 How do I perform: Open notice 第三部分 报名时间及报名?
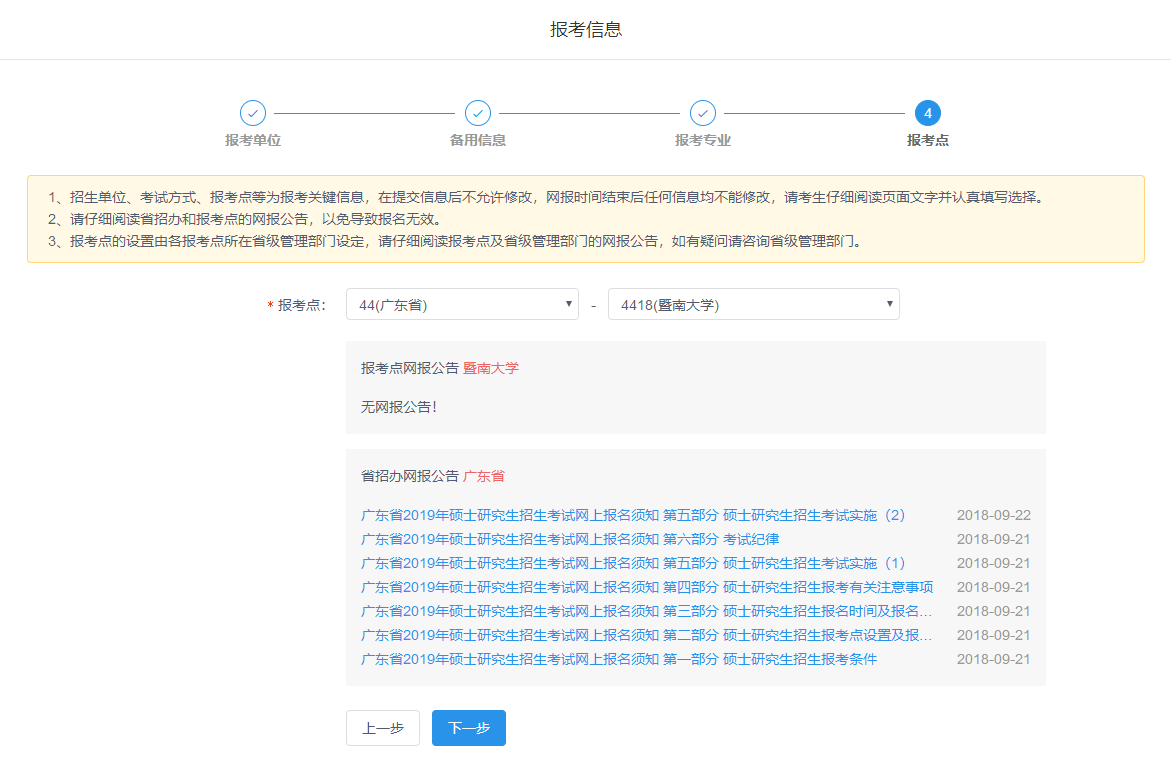[x=646, y=611]
